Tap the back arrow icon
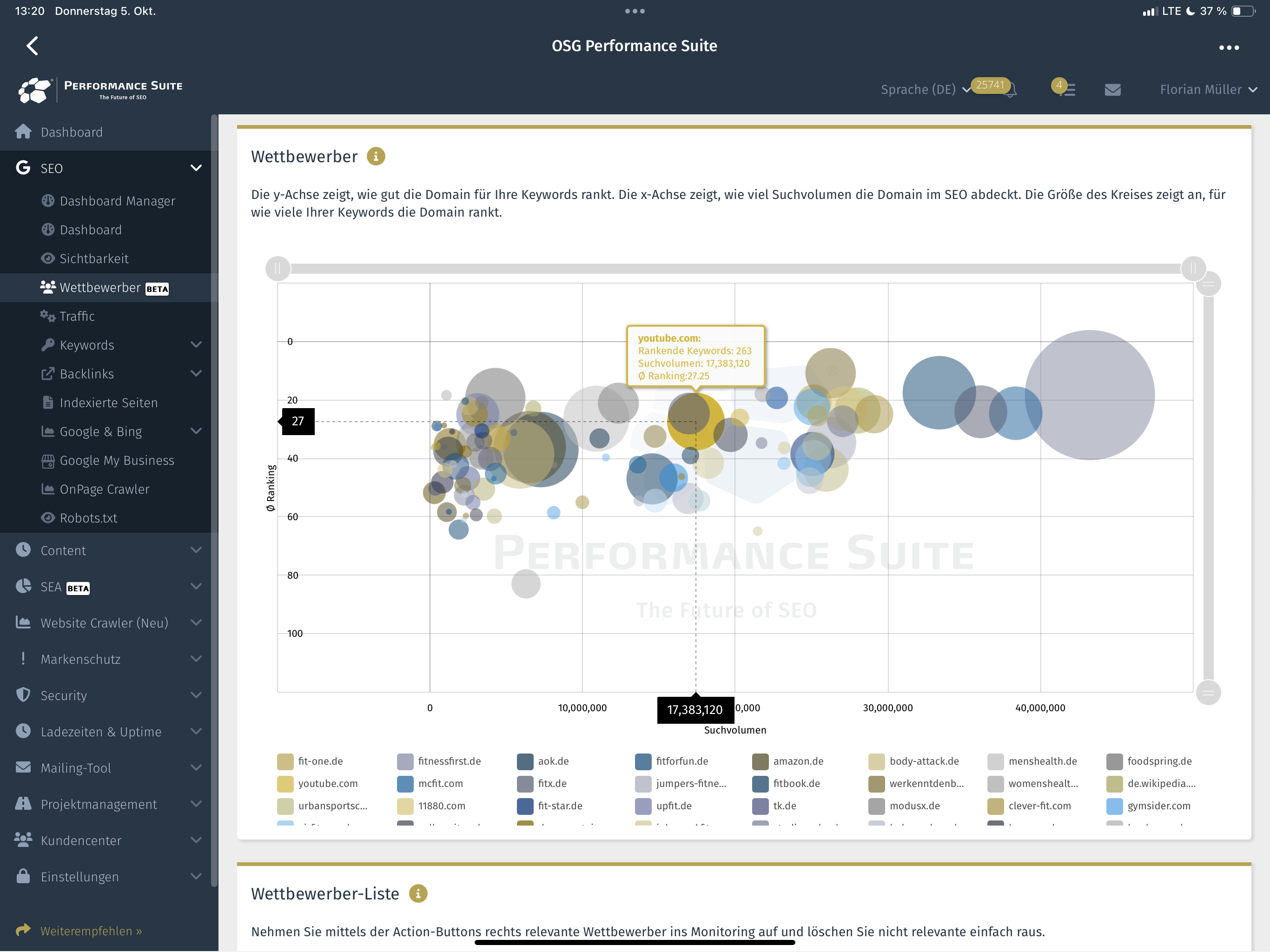The width and height of the screenshot is (1270, 952). tap(33, 46)
